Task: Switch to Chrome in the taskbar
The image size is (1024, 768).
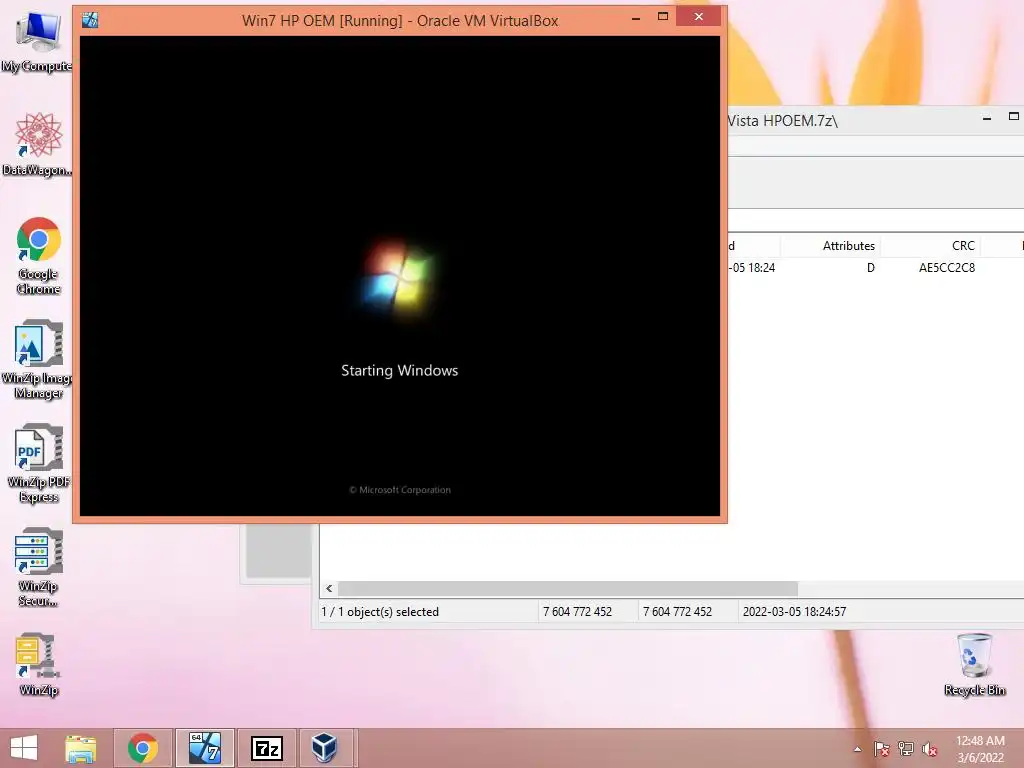Action: [x=143, y=748]
